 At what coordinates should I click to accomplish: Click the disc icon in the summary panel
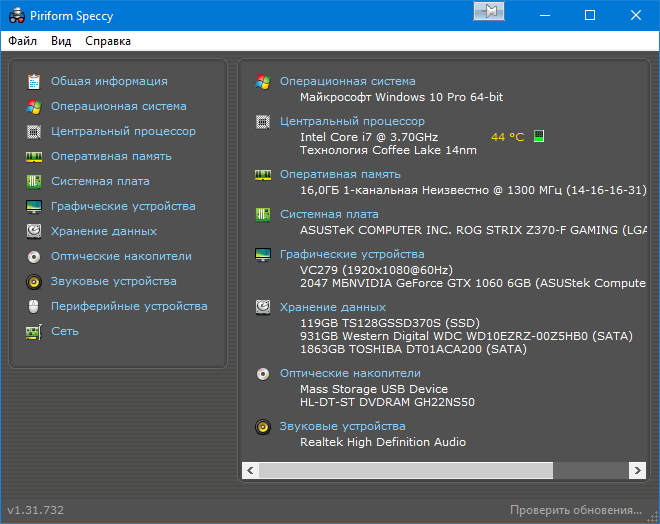(263, 374)
